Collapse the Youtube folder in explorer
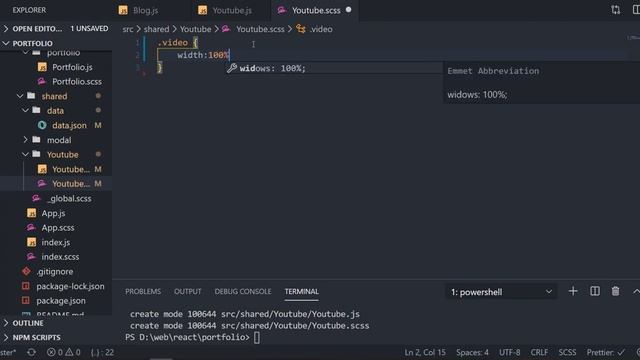 click(62, 155)
